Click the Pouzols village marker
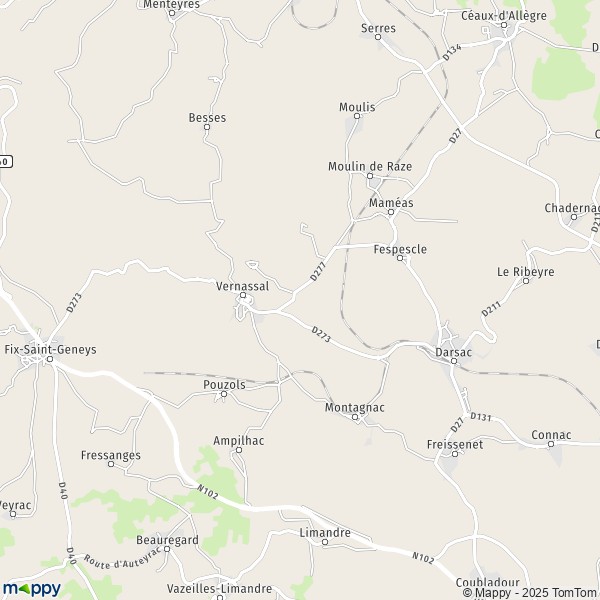This screenshot has height=600, width=600. (224, 394)
